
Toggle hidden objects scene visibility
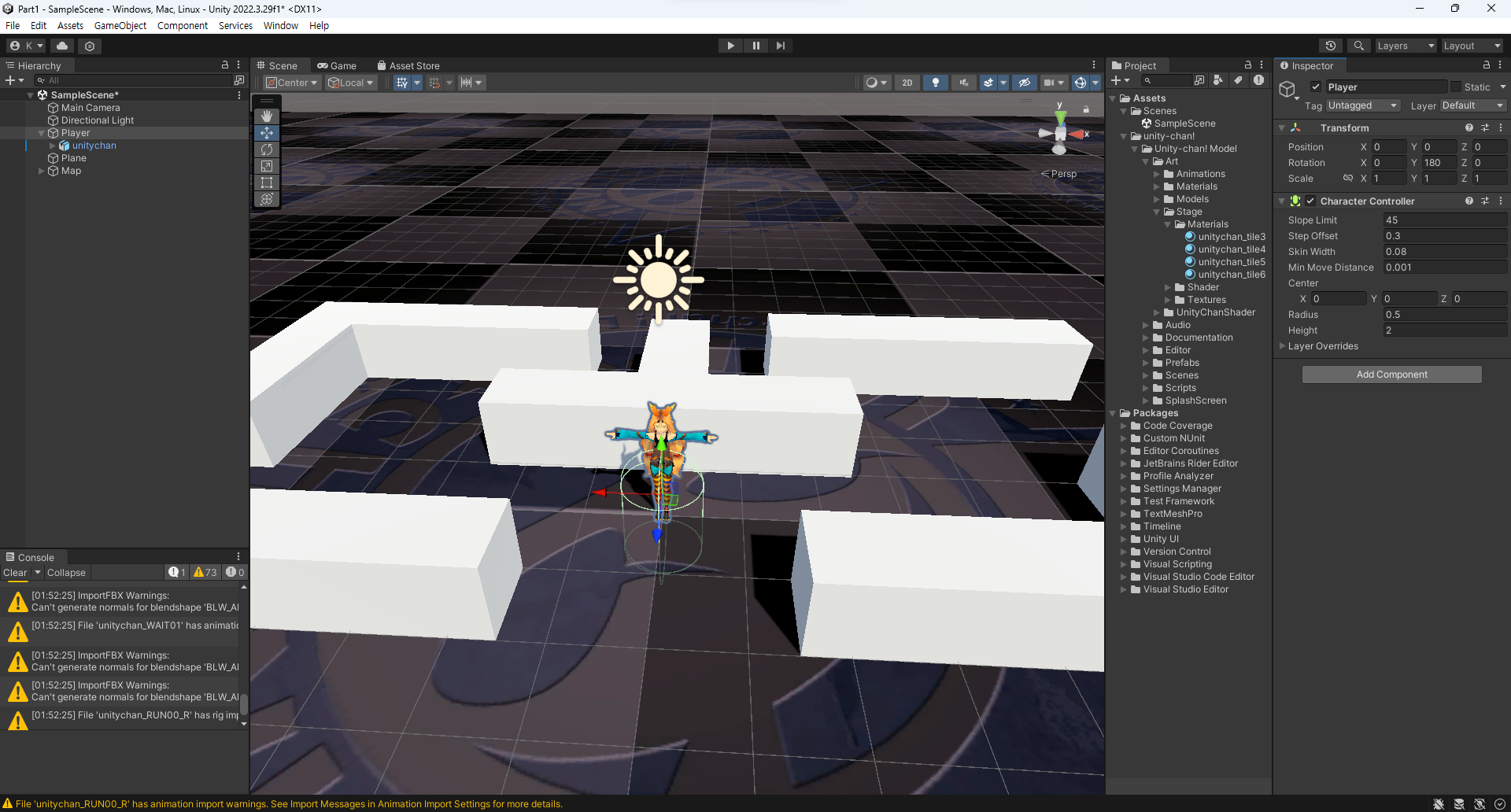[x=1024, y=83]
